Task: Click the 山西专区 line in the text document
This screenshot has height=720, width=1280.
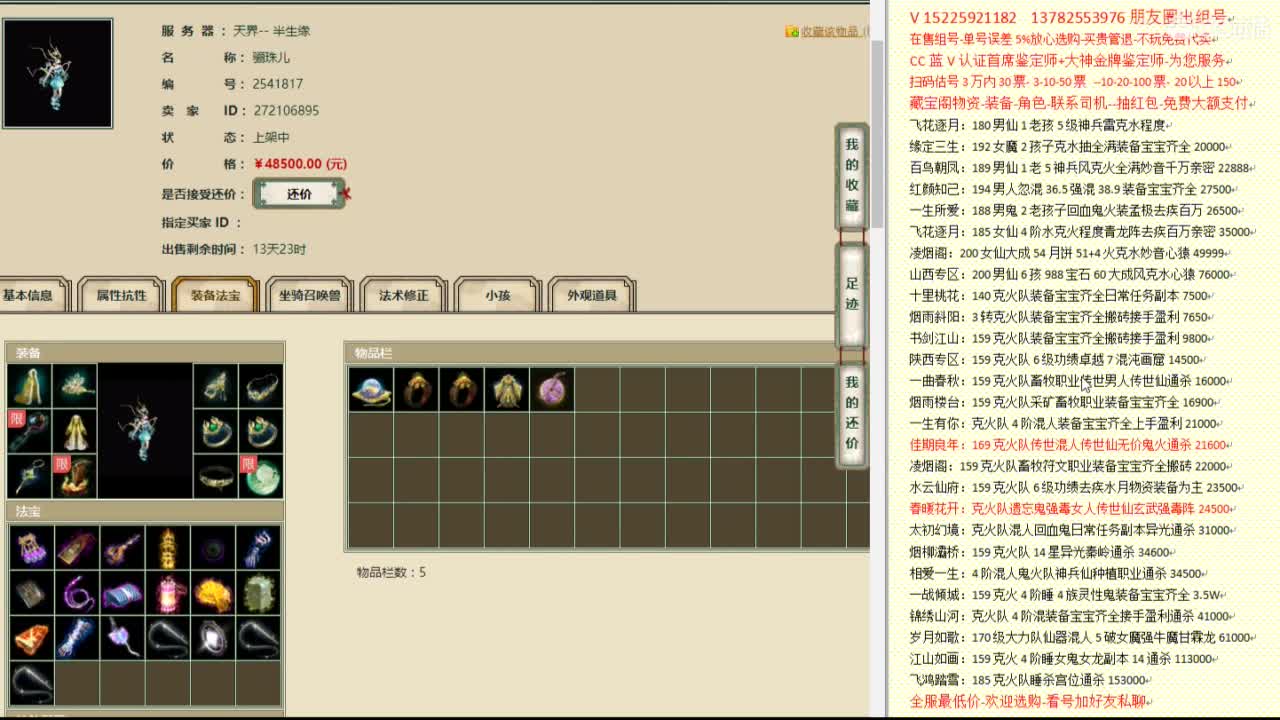Action: [1073, 274]
